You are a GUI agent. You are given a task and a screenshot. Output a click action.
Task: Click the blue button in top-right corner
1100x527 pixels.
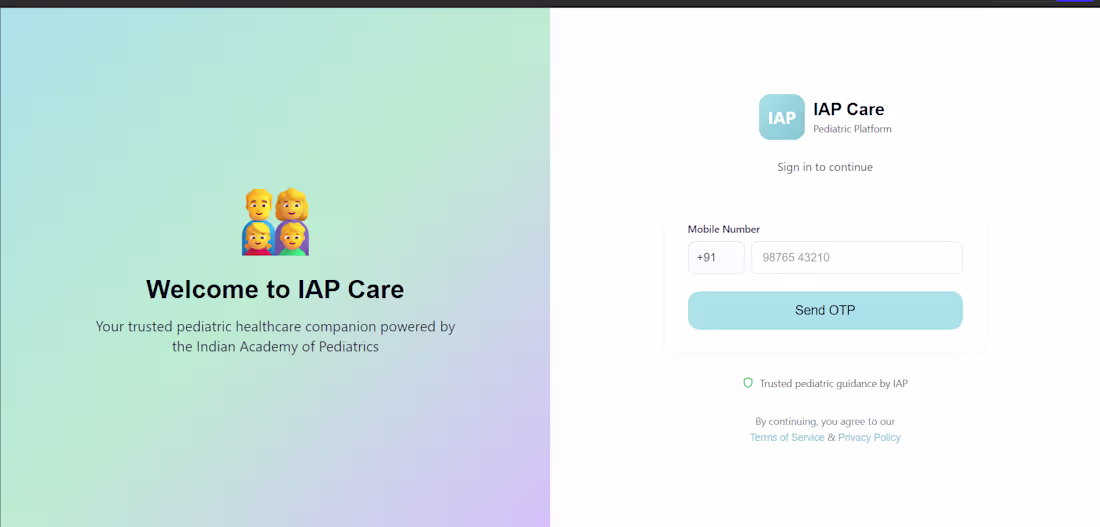pyautogui.click(x=1075, y=1)
